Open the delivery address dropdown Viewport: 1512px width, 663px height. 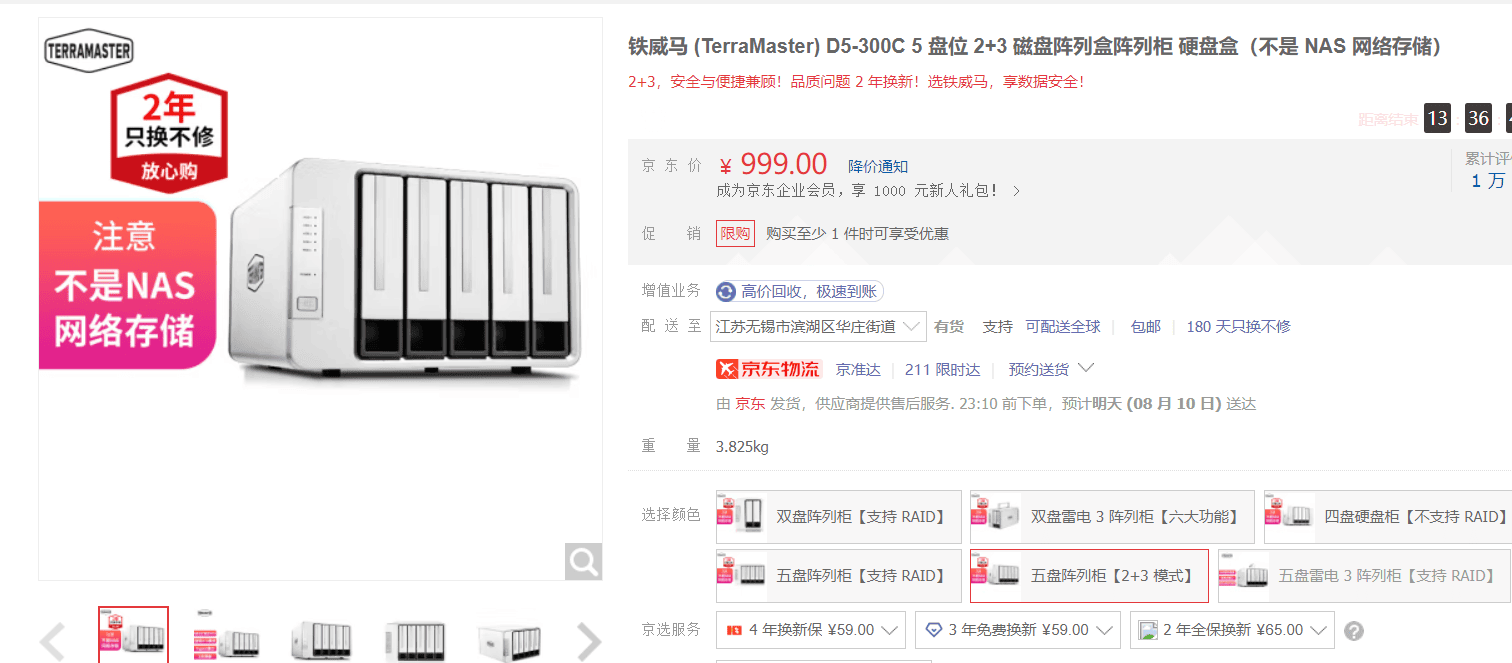(x=819, y=327)
